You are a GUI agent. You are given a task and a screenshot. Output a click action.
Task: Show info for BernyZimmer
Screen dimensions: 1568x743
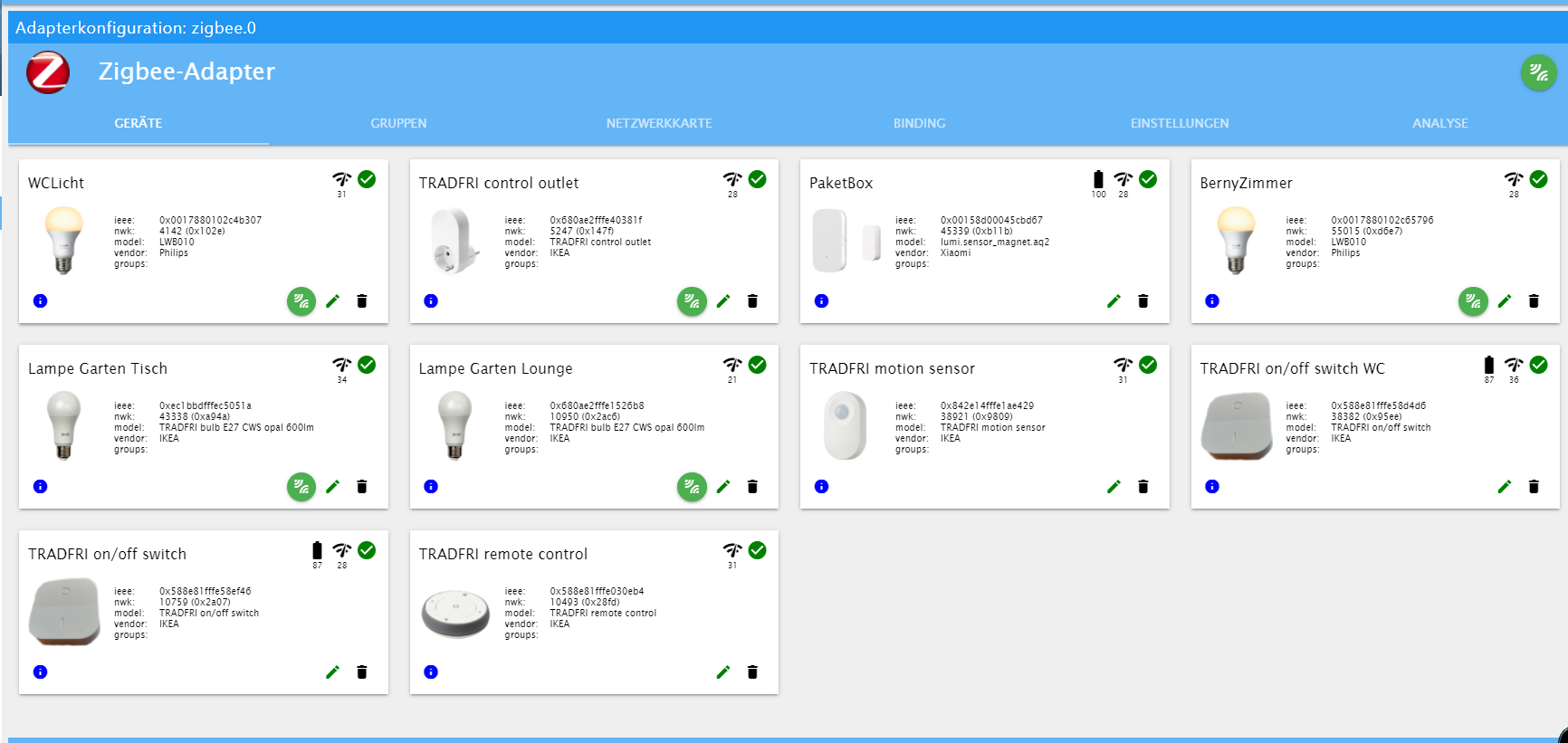1212,300
